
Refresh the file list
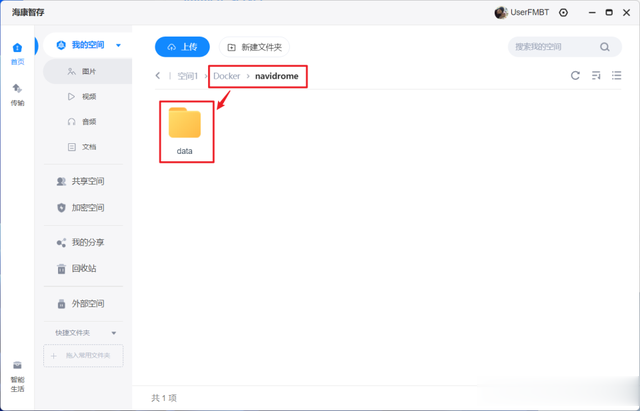pos(575,76)
